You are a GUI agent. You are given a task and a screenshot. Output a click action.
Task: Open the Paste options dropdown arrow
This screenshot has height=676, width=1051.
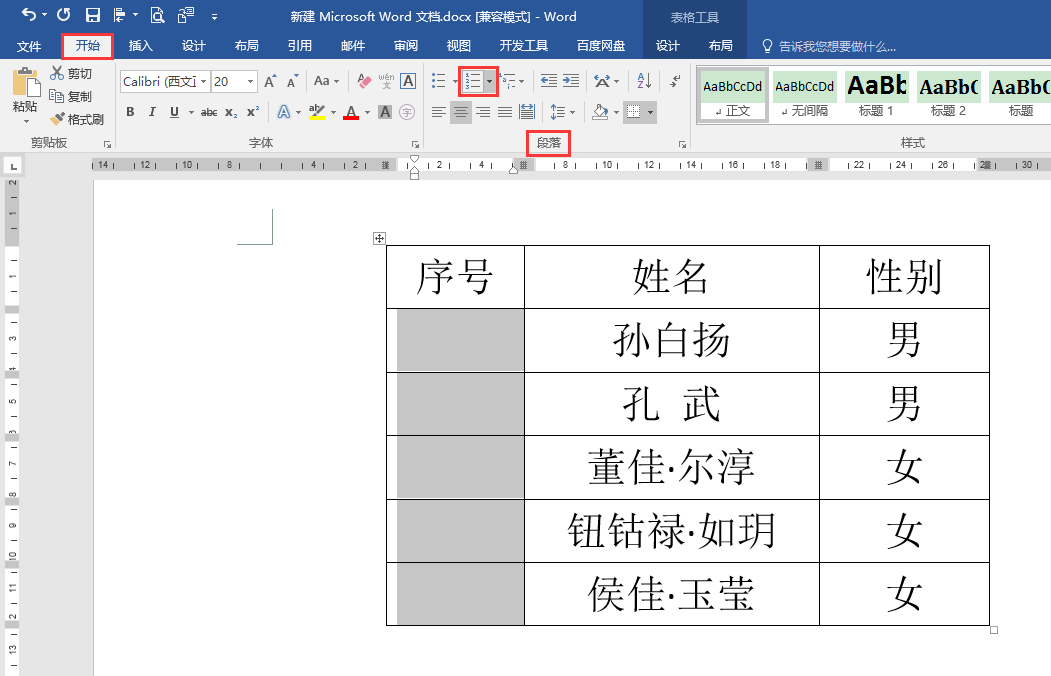point(26,122)
